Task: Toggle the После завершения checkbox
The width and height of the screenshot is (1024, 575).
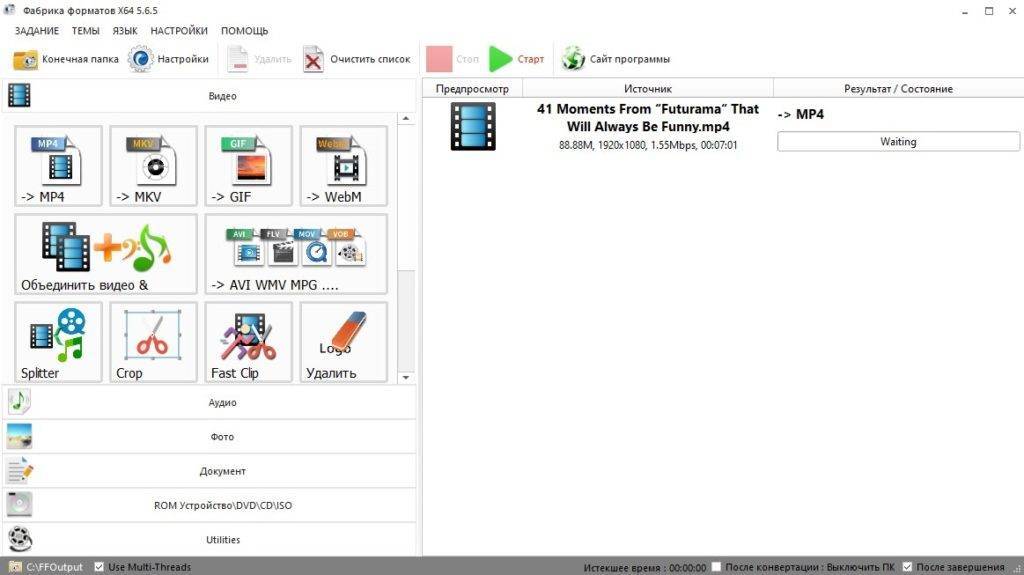Action: [906, 567]
